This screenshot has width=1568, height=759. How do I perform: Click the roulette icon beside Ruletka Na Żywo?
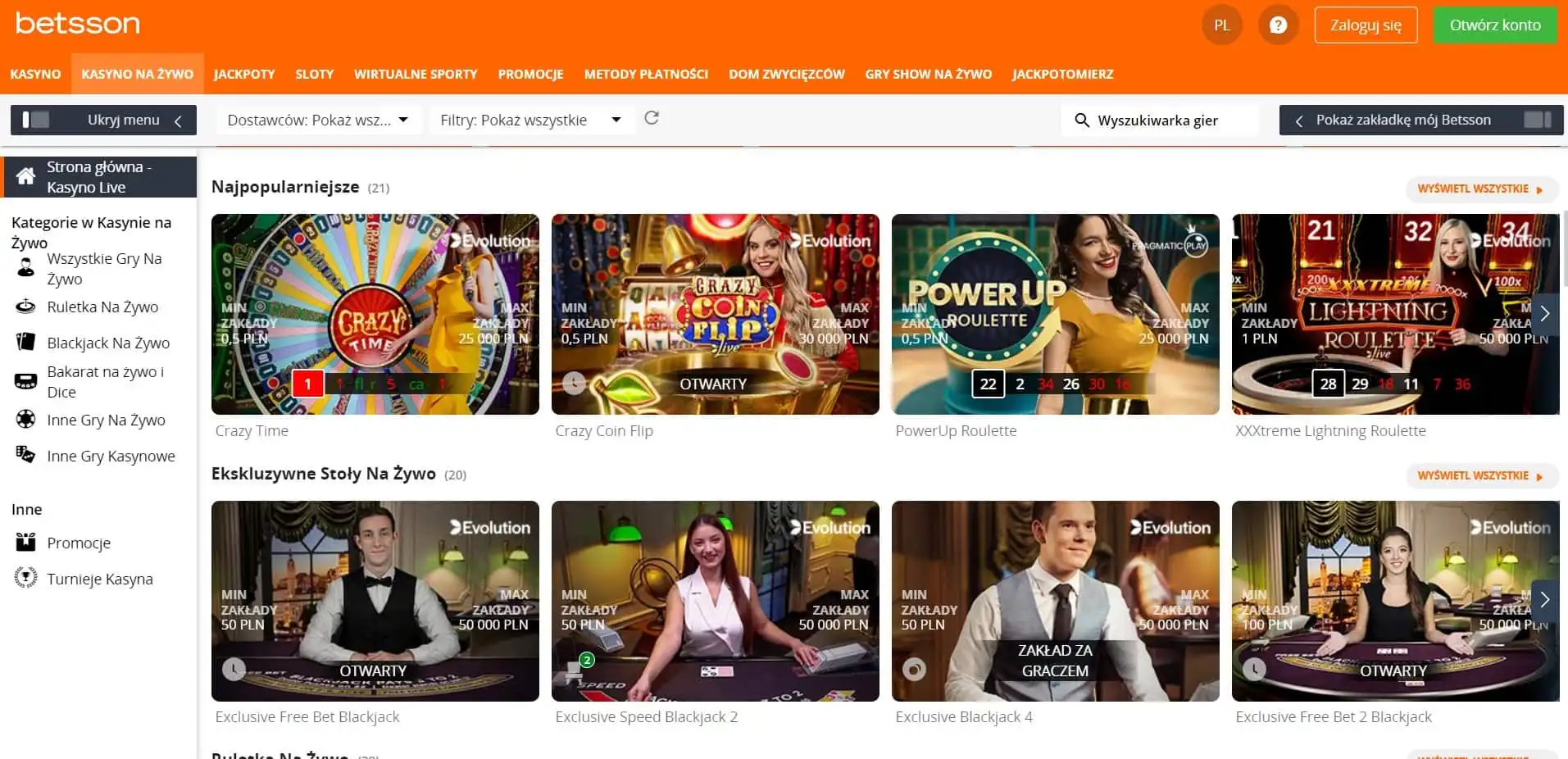[25, 307]
